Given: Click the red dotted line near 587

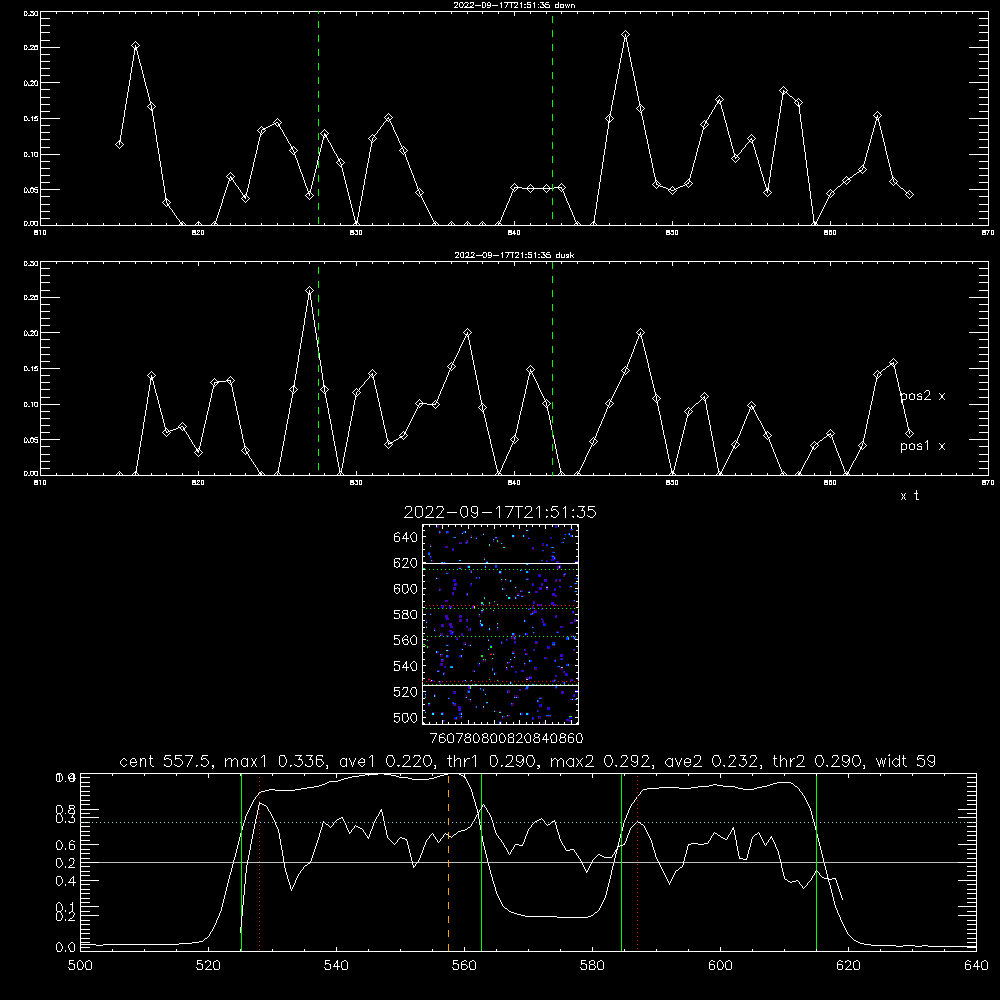Looking at the screenshot, I should coord(637,861).
